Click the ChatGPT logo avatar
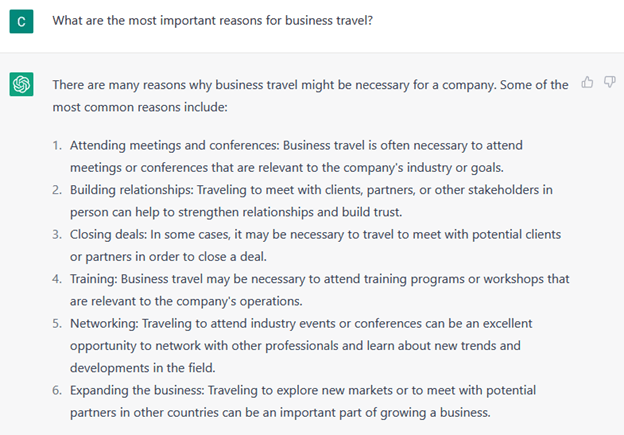This screenshot has height=435, width=624. pyautogui.click(x=22, y=86)
